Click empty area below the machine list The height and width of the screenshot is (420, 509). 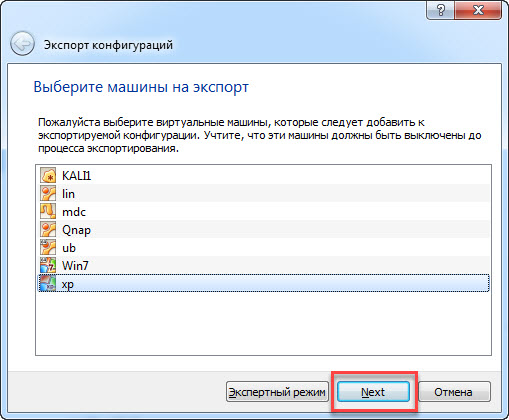263,323
